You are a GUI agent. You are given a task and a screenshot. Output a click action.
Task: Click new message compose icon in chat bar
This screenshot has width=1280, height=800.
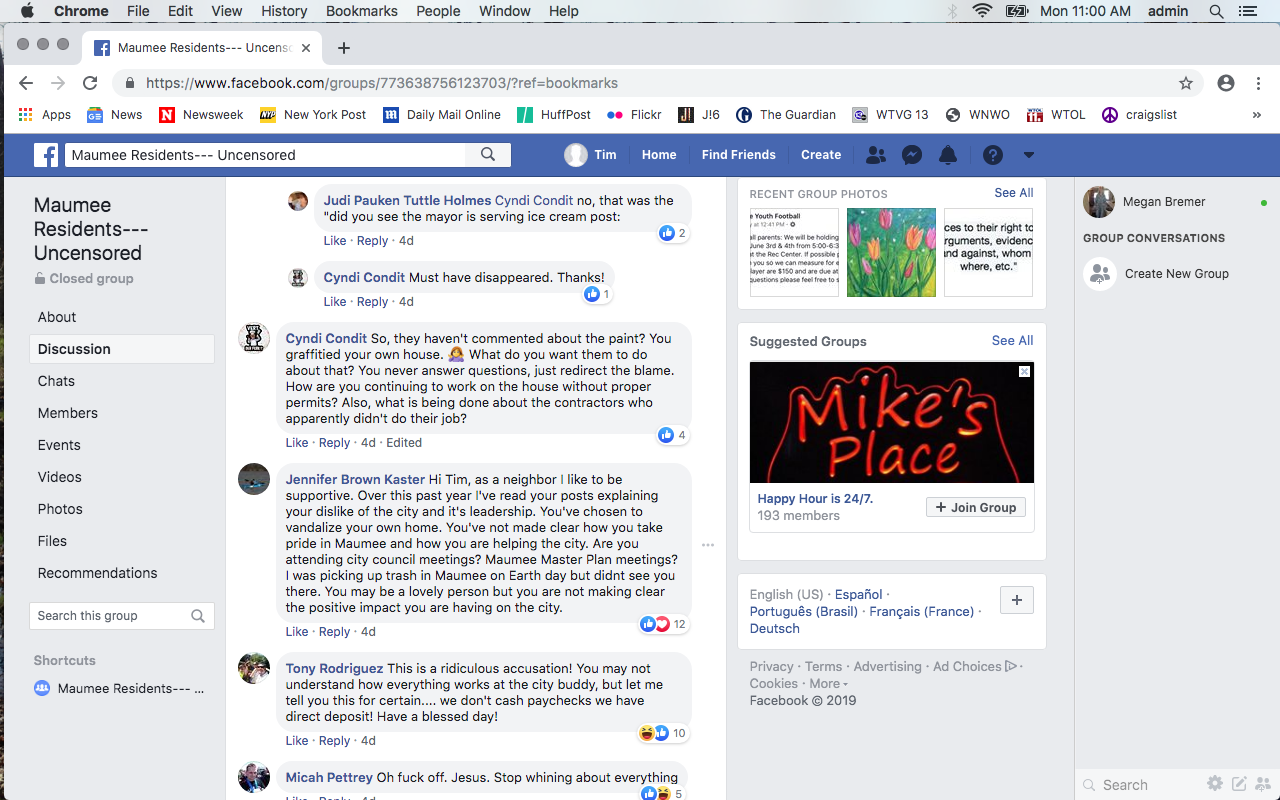coord(1239,784)
